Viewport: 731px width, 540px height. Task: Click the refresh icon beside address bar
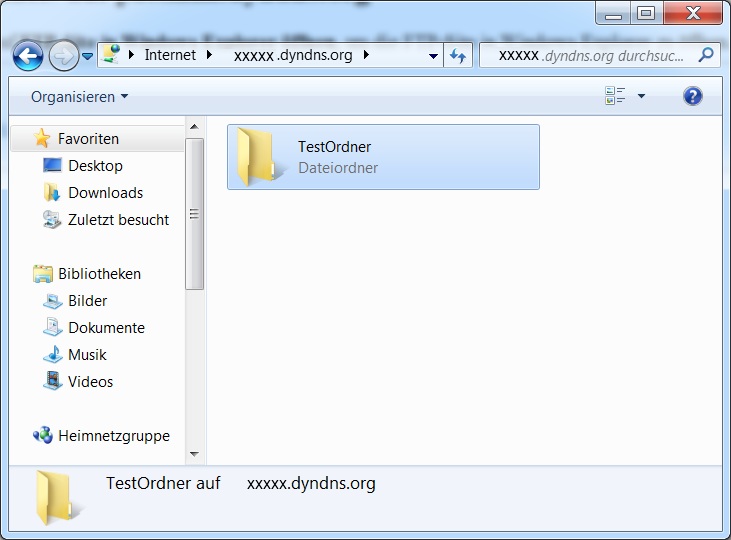[x=459, y=56]
